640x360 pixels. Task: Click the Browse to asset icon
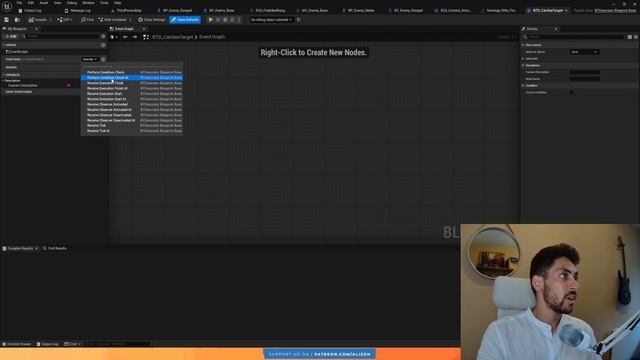click(17, 20)
